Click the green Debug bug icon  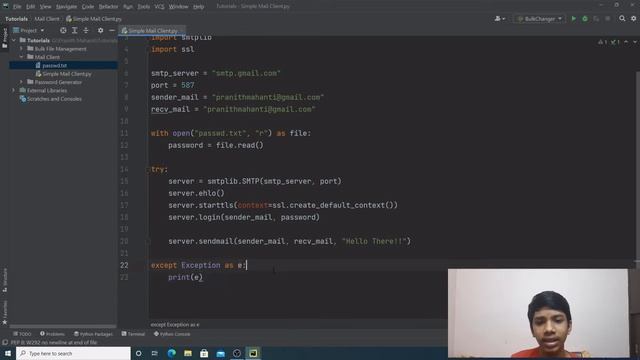(585, 19)
